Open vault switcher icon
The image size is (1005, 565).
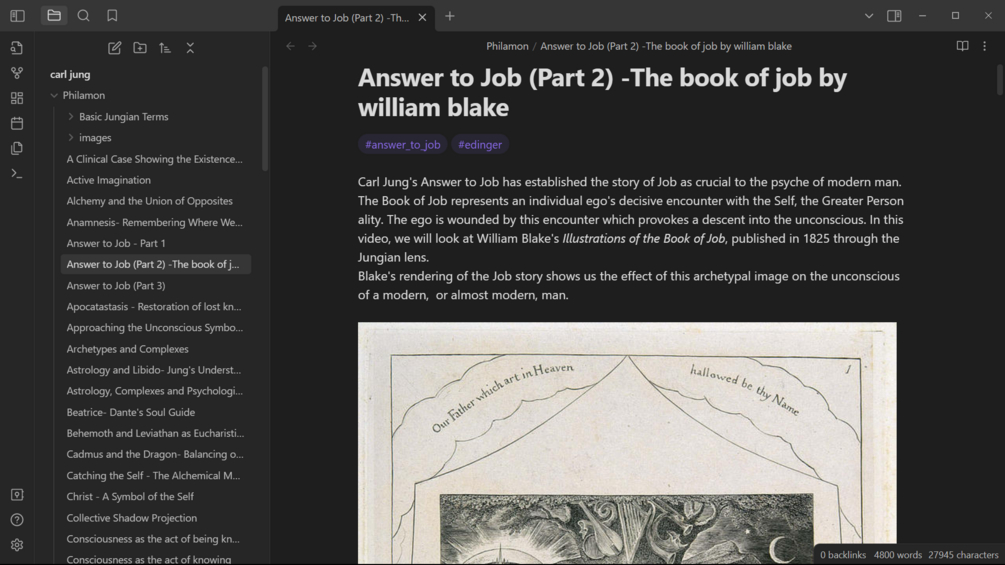coord(17,495)
